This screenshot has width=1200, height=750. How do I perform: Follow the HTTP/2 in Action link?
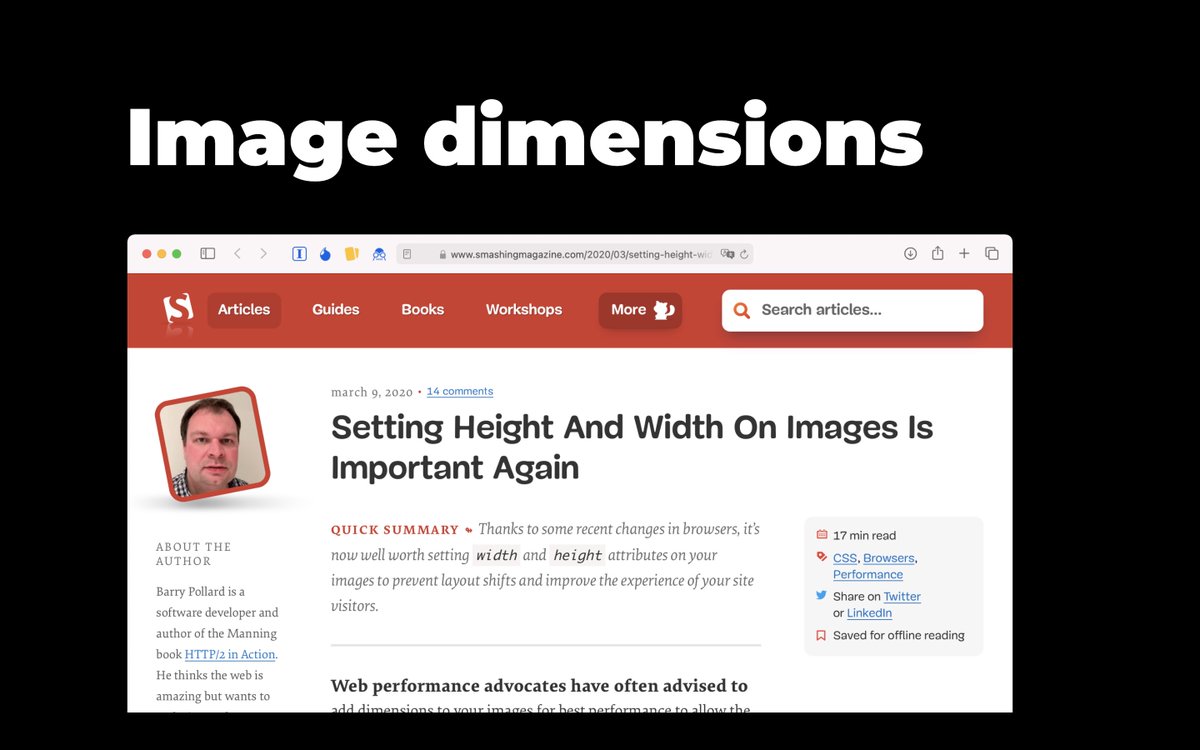click(x=230, y=654)
